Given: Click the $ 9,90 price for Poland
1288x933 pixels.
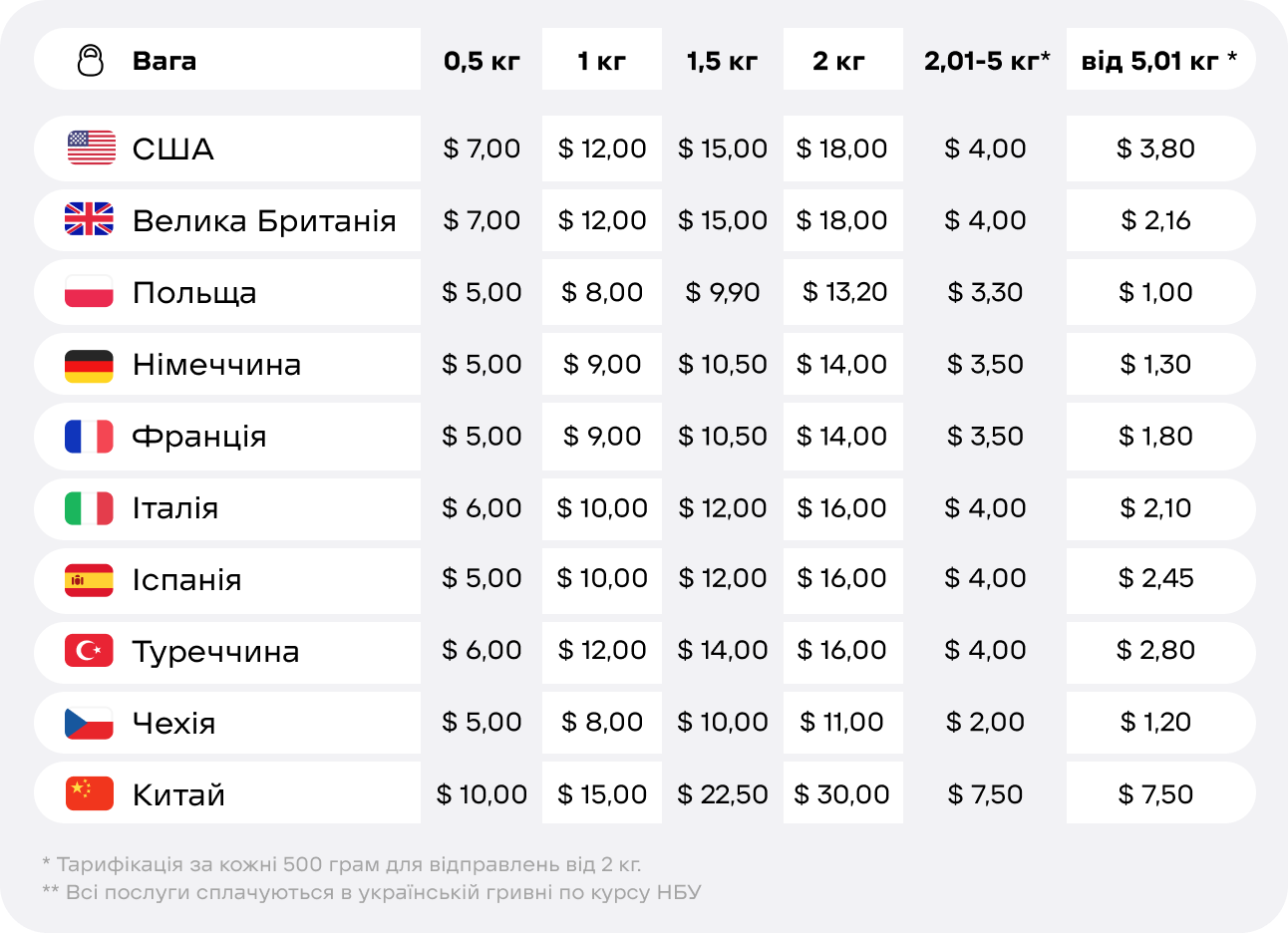Looking at the screenshot, I should (723, 292).
